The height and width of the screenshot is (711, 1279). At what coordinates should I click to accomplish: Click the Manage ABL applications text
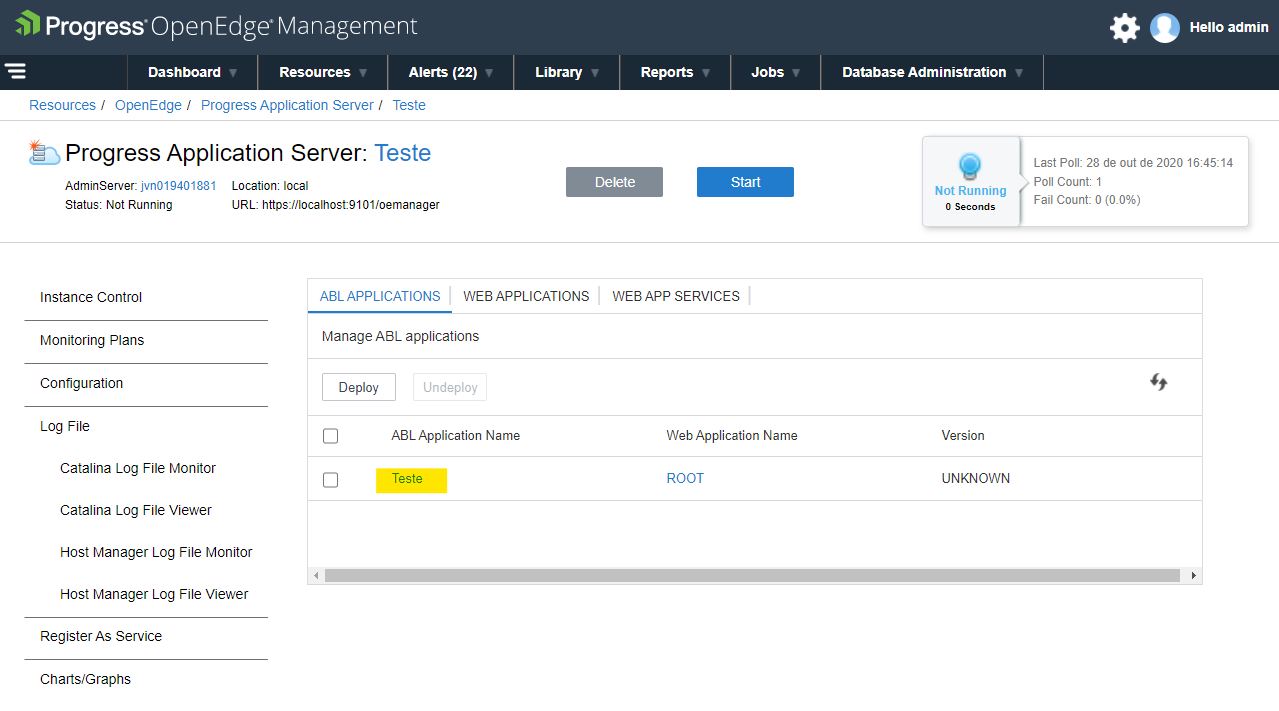pyautogui.click(x=400, y=337)
